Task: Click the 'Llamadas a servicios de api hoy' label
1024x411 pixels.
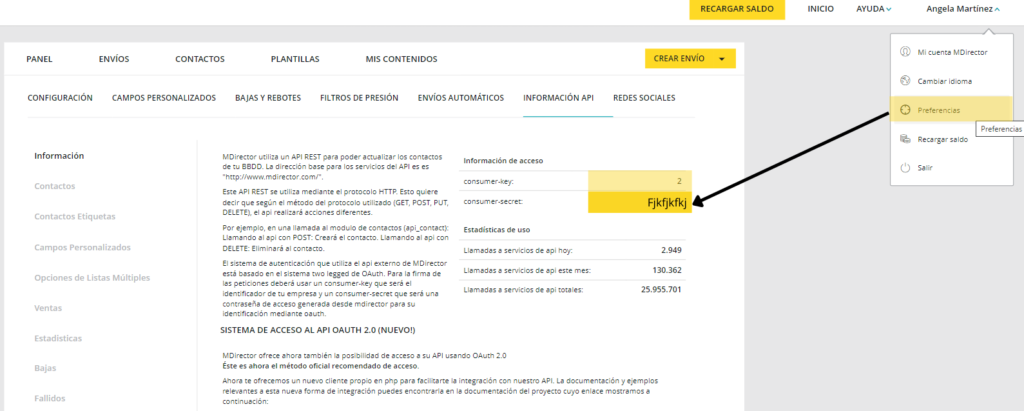Action: (x=518, y=251)
